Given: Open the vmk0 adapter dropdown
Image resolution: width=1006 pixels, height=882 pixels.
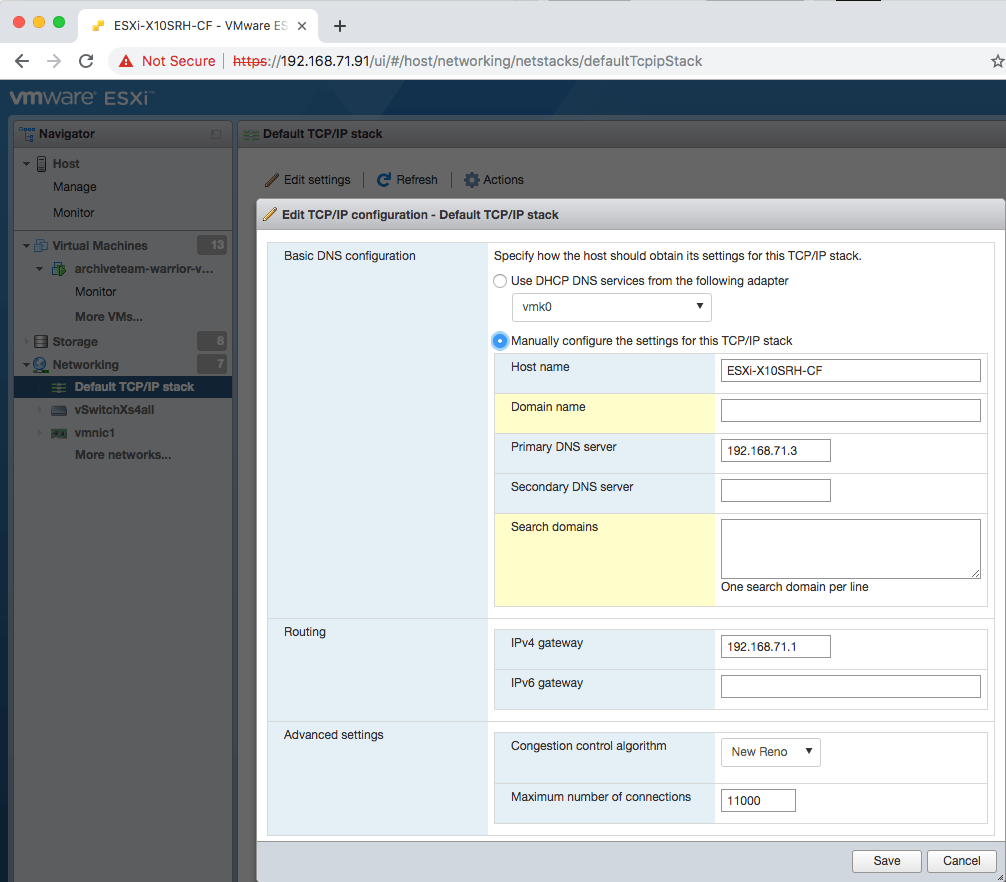Looking at the screenshot, I should pyautogui.click(x=611, y=307).
